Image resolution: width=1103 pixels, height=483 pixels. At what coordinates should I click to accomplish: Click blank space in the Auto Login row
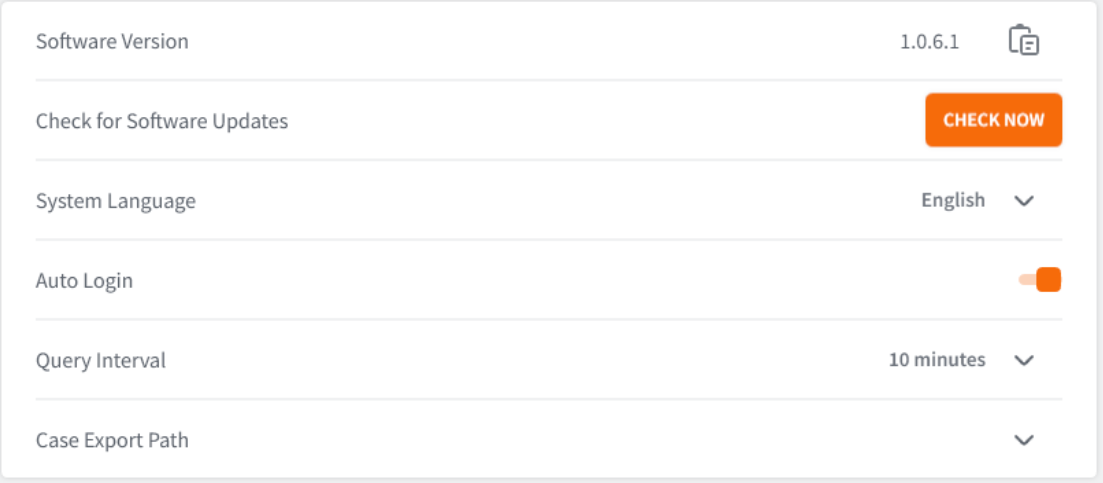click(563, 281)
